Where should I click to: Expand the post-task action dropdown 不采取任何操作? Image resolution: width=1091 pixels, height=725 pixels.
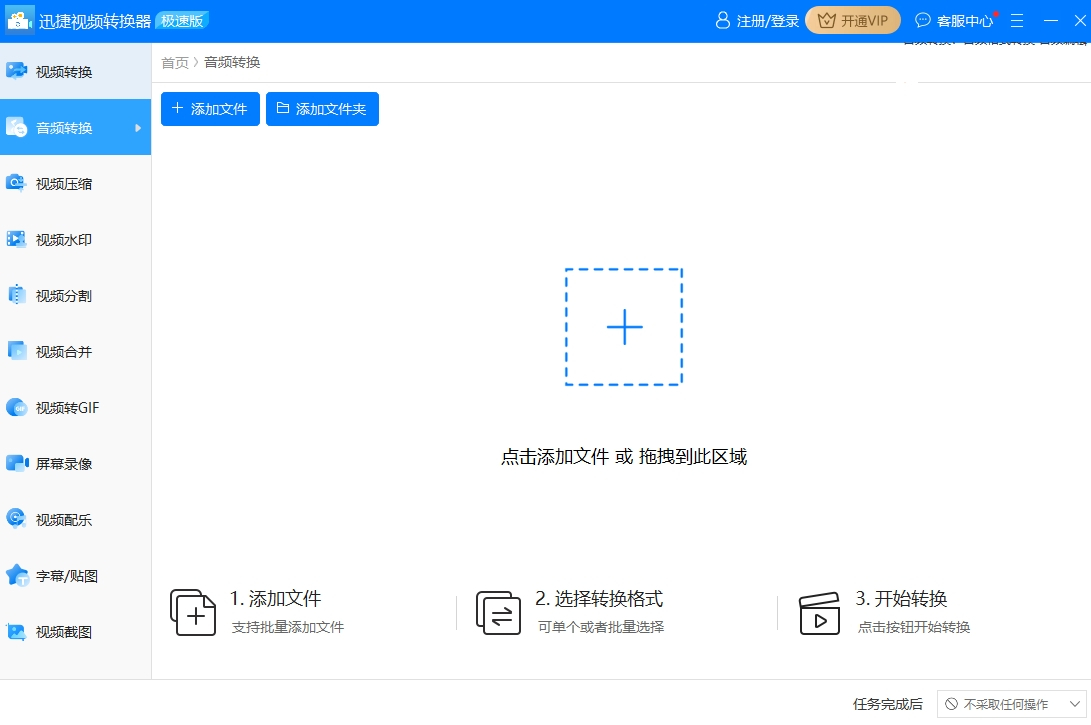pos(1012,703)
